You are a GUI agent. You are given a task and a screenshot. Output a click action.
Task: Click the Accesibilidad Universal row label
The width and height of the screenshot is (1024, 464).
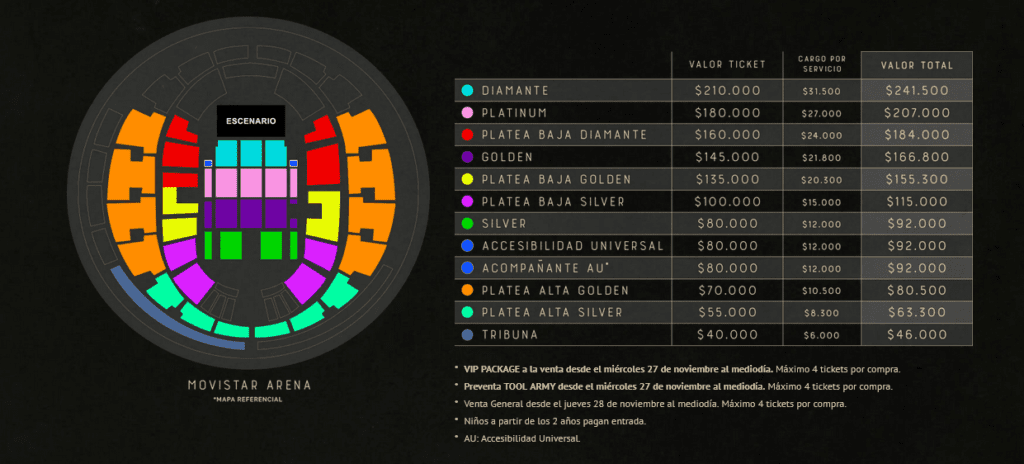click(572, 246)
